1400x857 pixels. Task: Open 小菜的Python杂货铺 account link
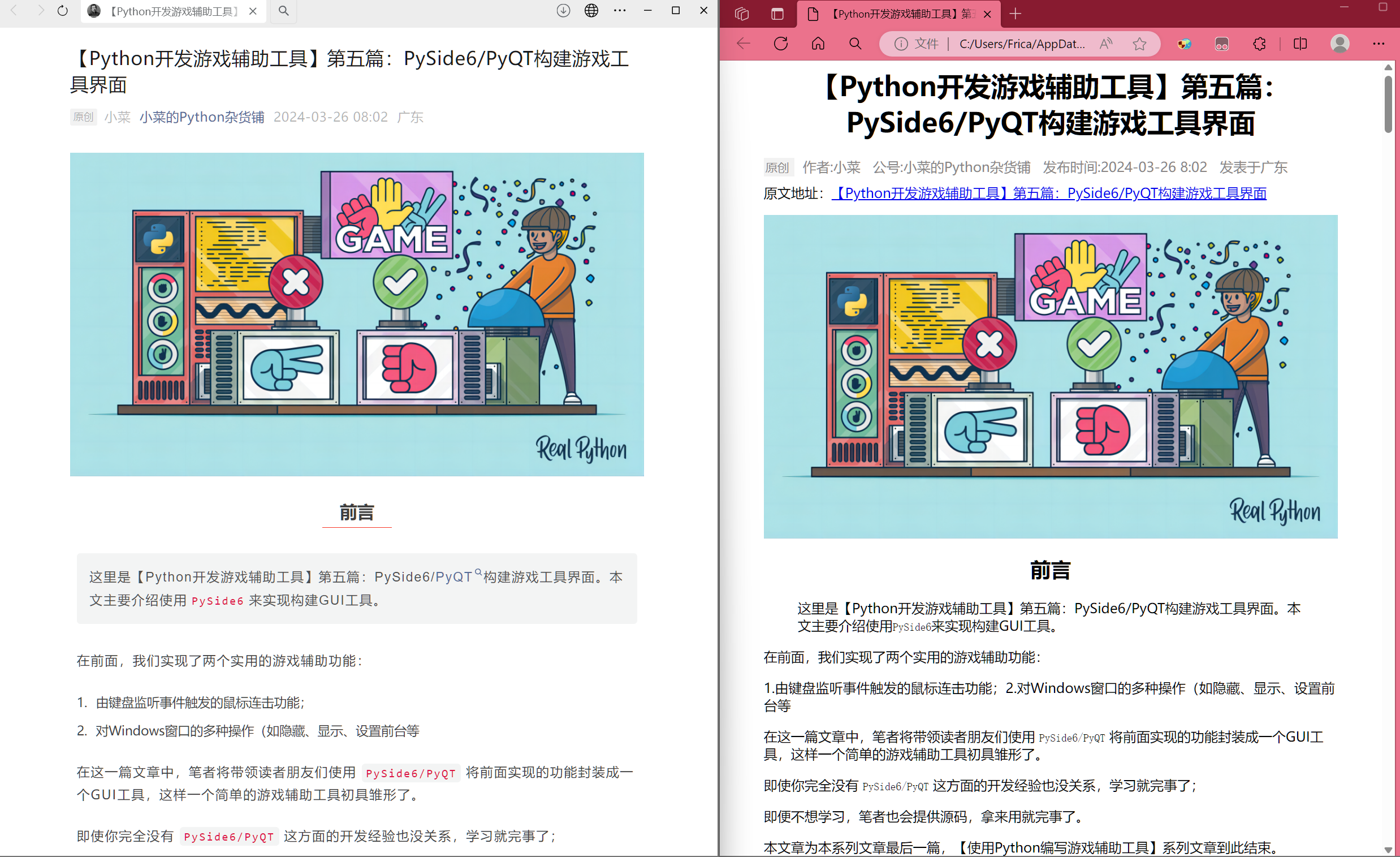point(202,117)
